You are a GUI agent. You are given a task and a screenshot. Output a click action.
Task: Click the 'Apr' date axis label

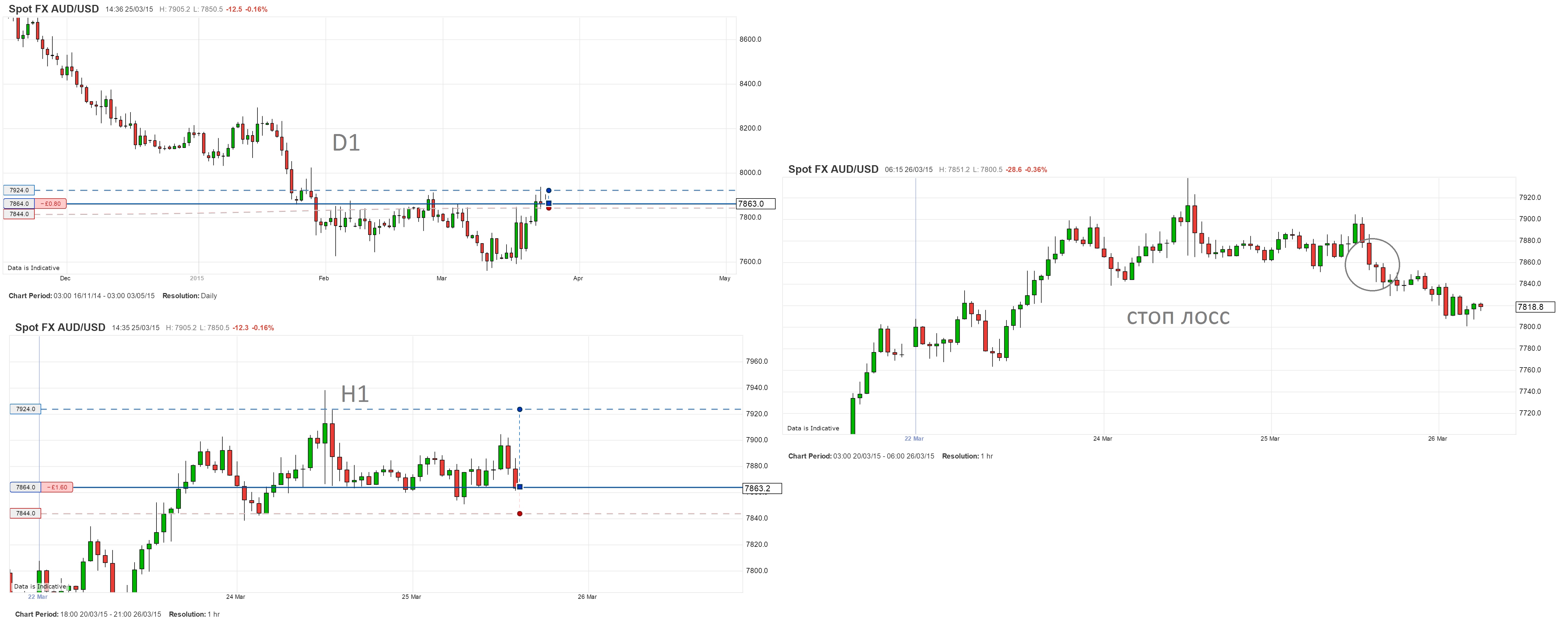(x=578, y=278)
